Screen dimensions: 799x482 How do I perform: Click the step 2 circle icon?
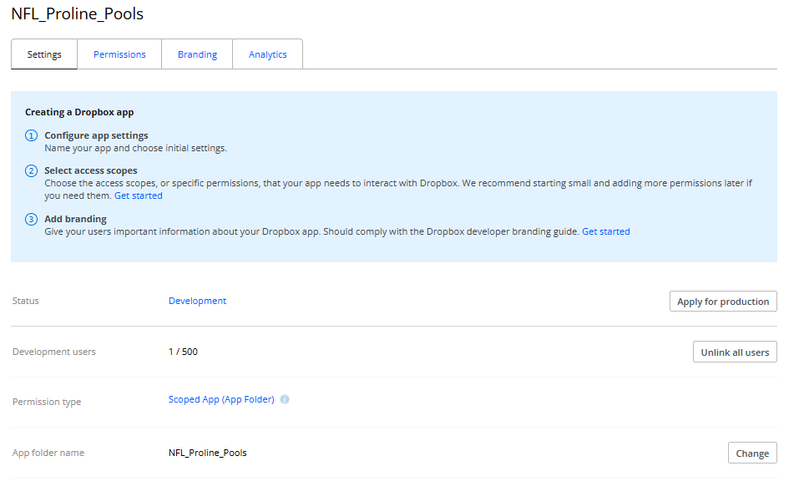pyautogui.click(x=32, y=171)
